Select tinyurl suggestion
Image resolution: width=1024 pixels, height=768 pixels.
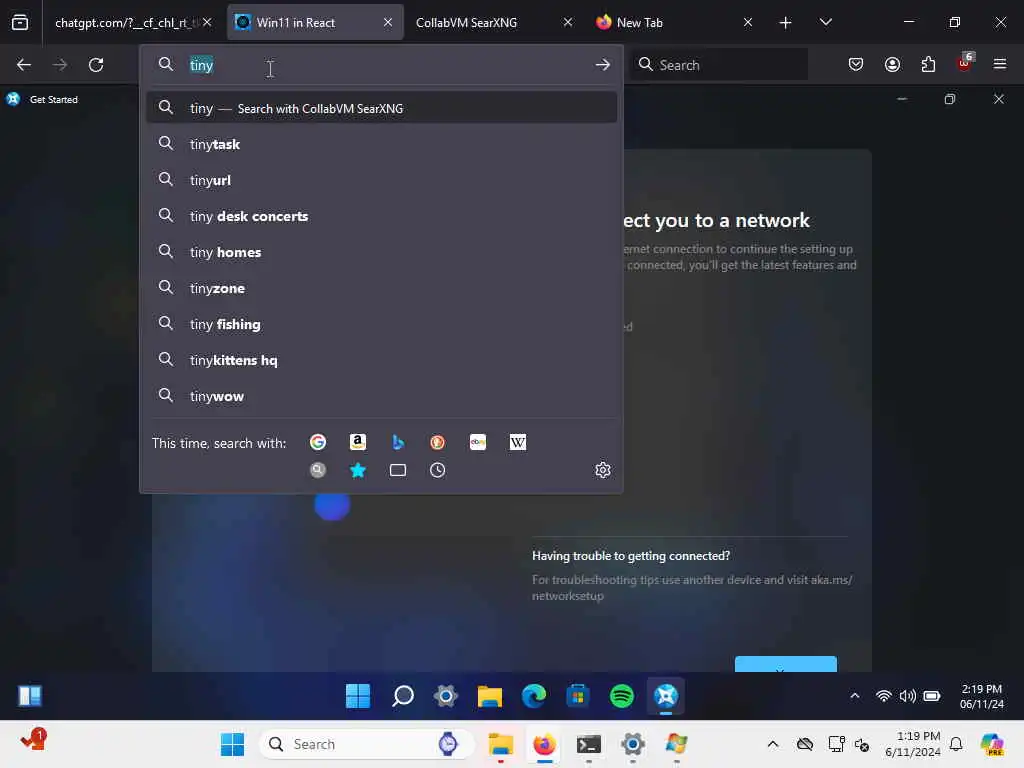(381, 180)
